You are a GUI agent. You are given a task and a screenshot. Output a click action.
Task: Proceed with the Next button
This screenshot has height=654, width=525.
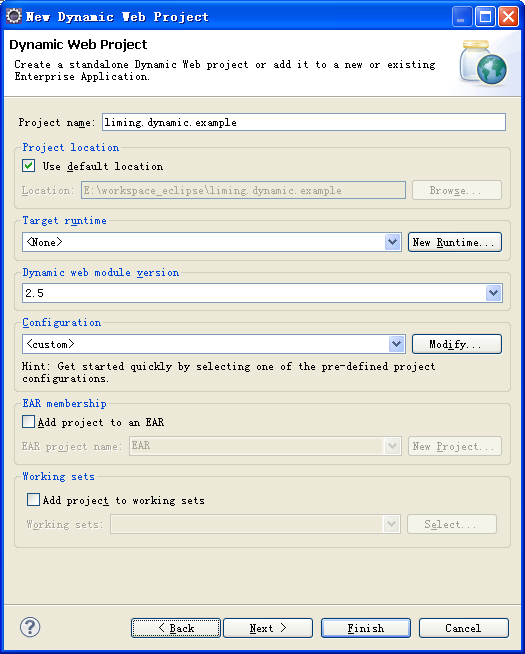[x=268, y=628]
